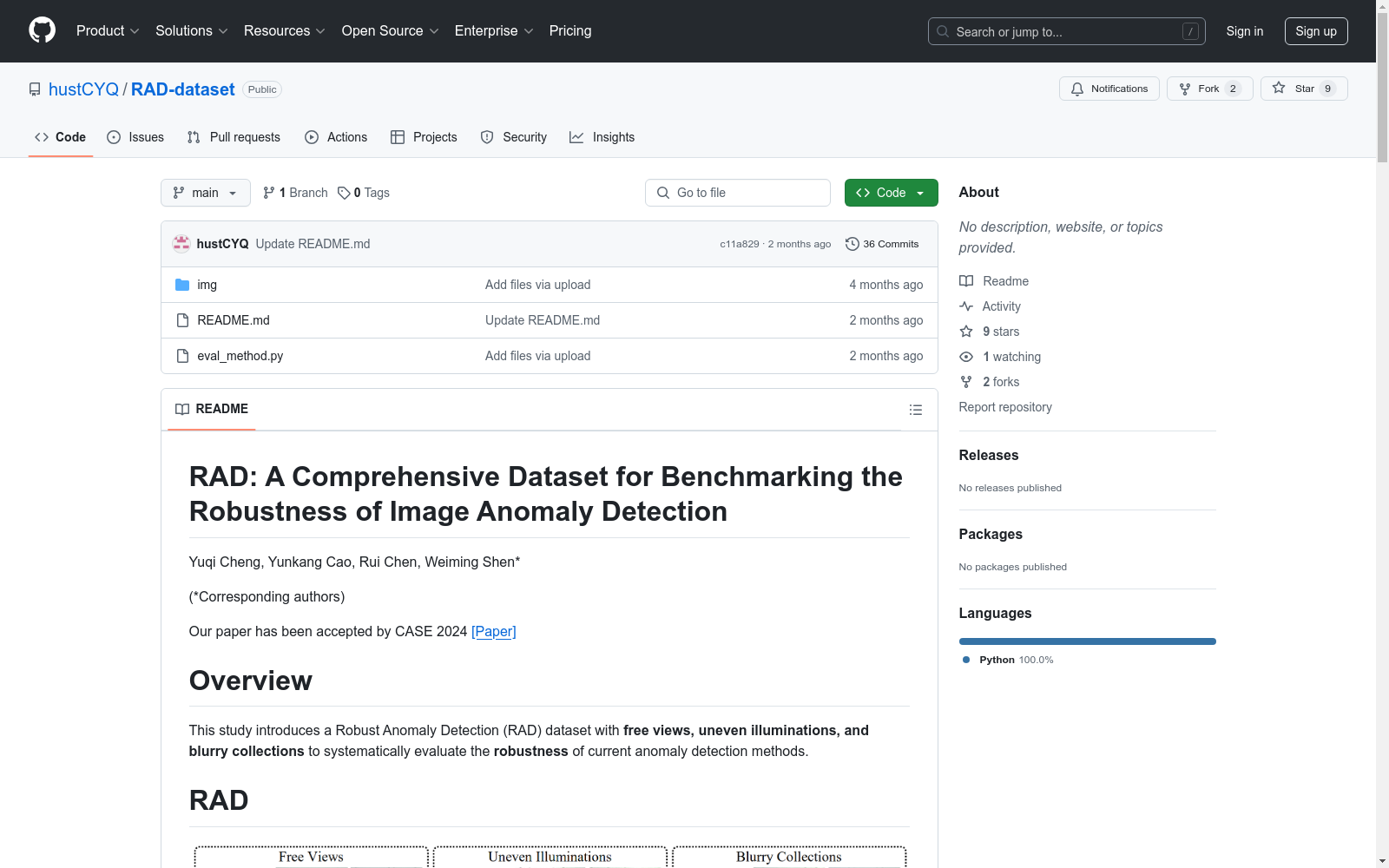
Task: Click the Python language color dot
Action: coord(966,660)
